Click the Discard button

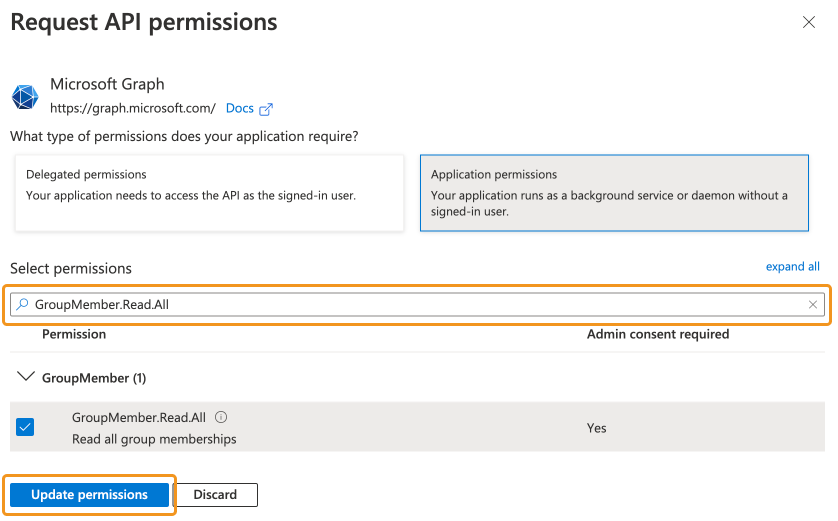coord(215,495)
